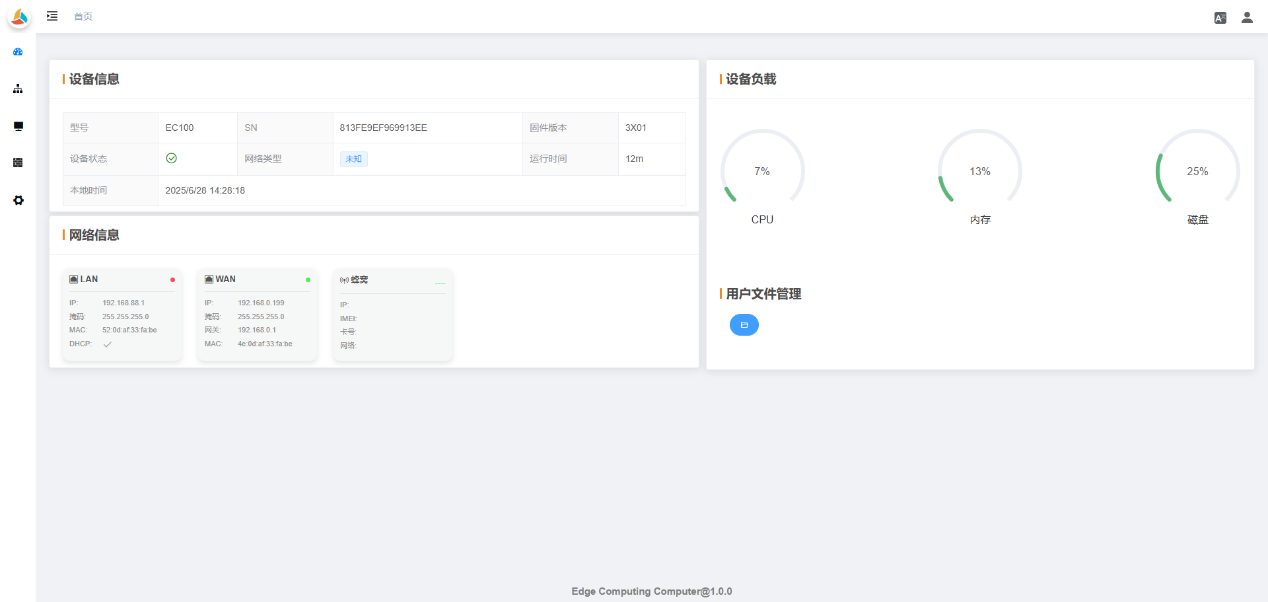Click the CPU 7% usage gauge
Image resolution: width=1268 pixels, height=602 pixels.
(762, 171)
